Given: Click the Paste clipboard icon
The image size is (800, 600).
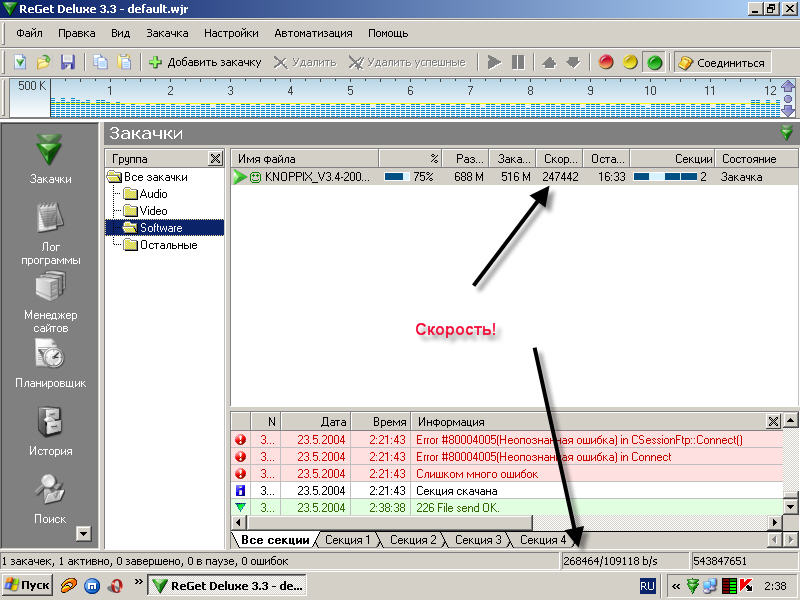Looking at the screenshot, I should 124,62.
